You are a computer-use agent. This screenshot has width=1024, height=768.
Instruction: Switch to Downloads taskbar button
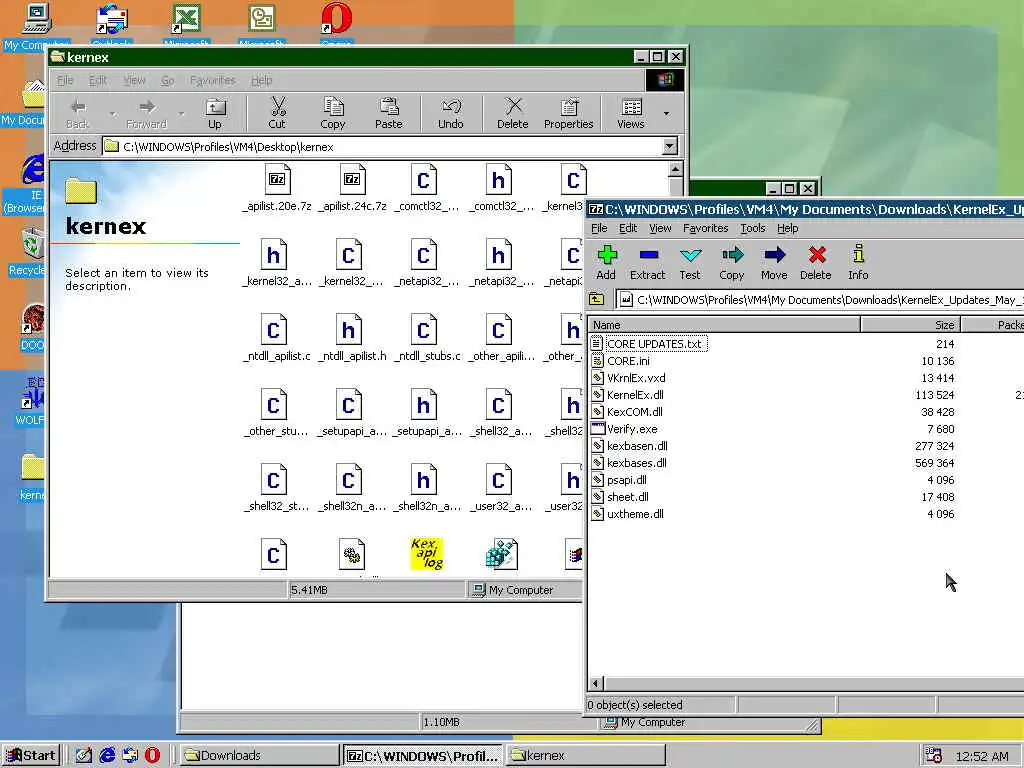point(257,756)
